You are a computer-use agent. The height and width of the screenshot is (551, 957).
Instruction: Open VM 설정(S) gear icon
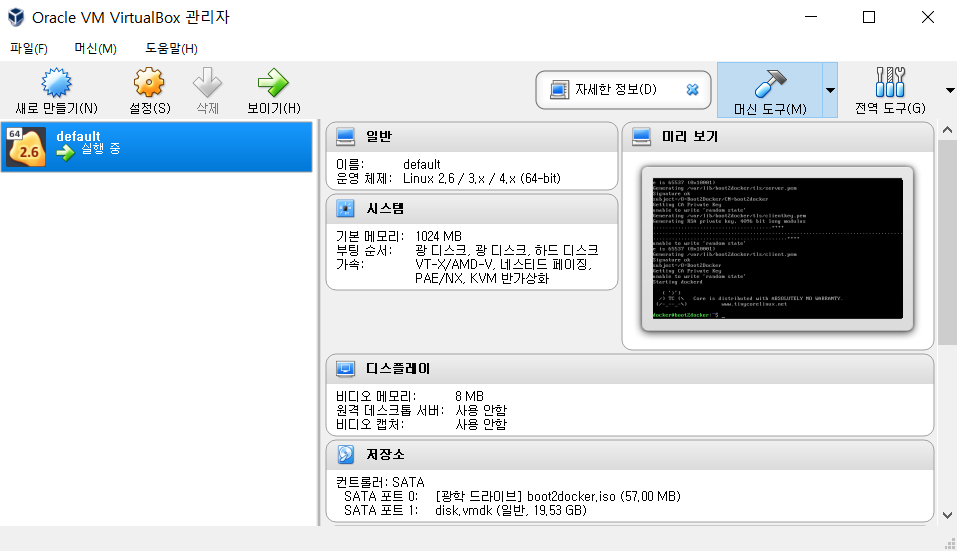coord(149,83)
